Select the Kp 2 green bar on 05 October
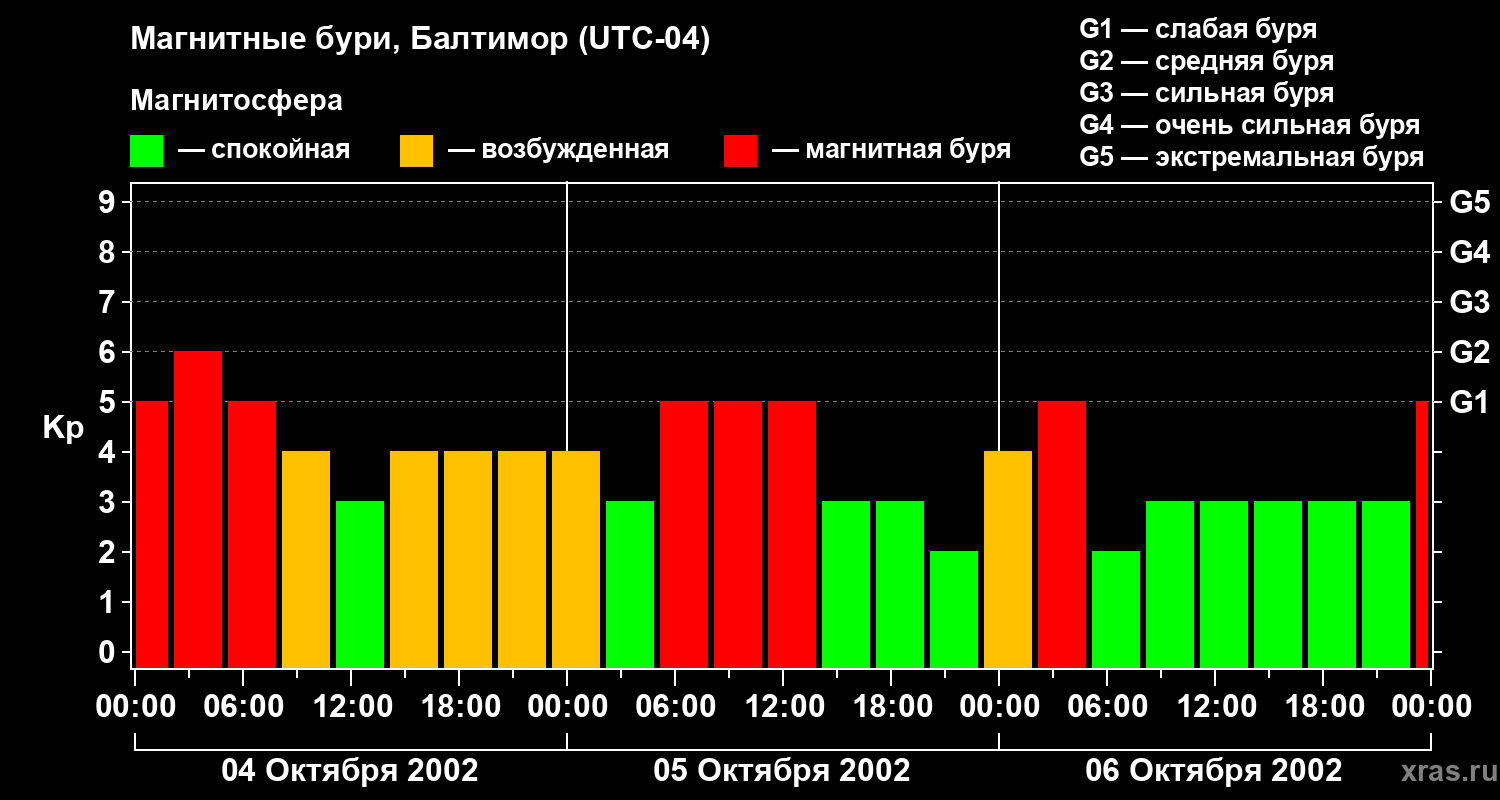 point(954,609)
